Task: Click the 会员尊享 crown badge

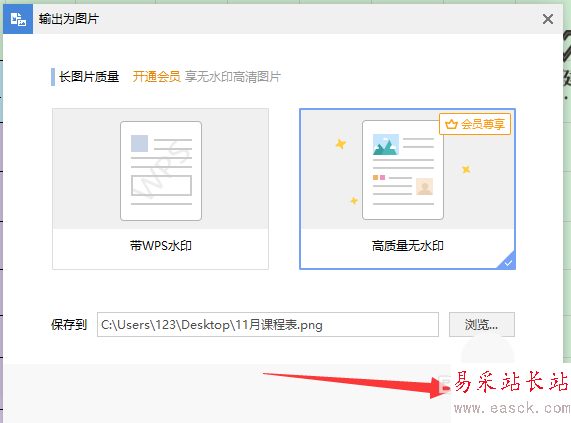Action: [475, 124]
